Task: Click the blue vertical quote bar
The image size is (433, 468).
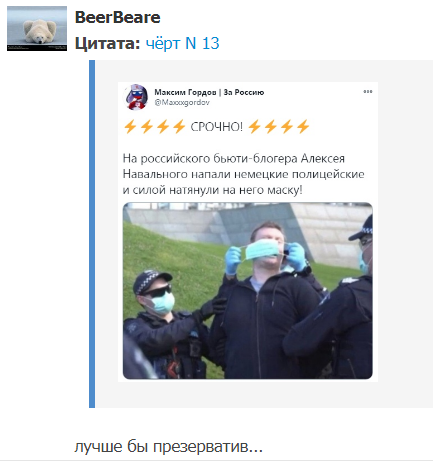Action: [x=92, y=234]
